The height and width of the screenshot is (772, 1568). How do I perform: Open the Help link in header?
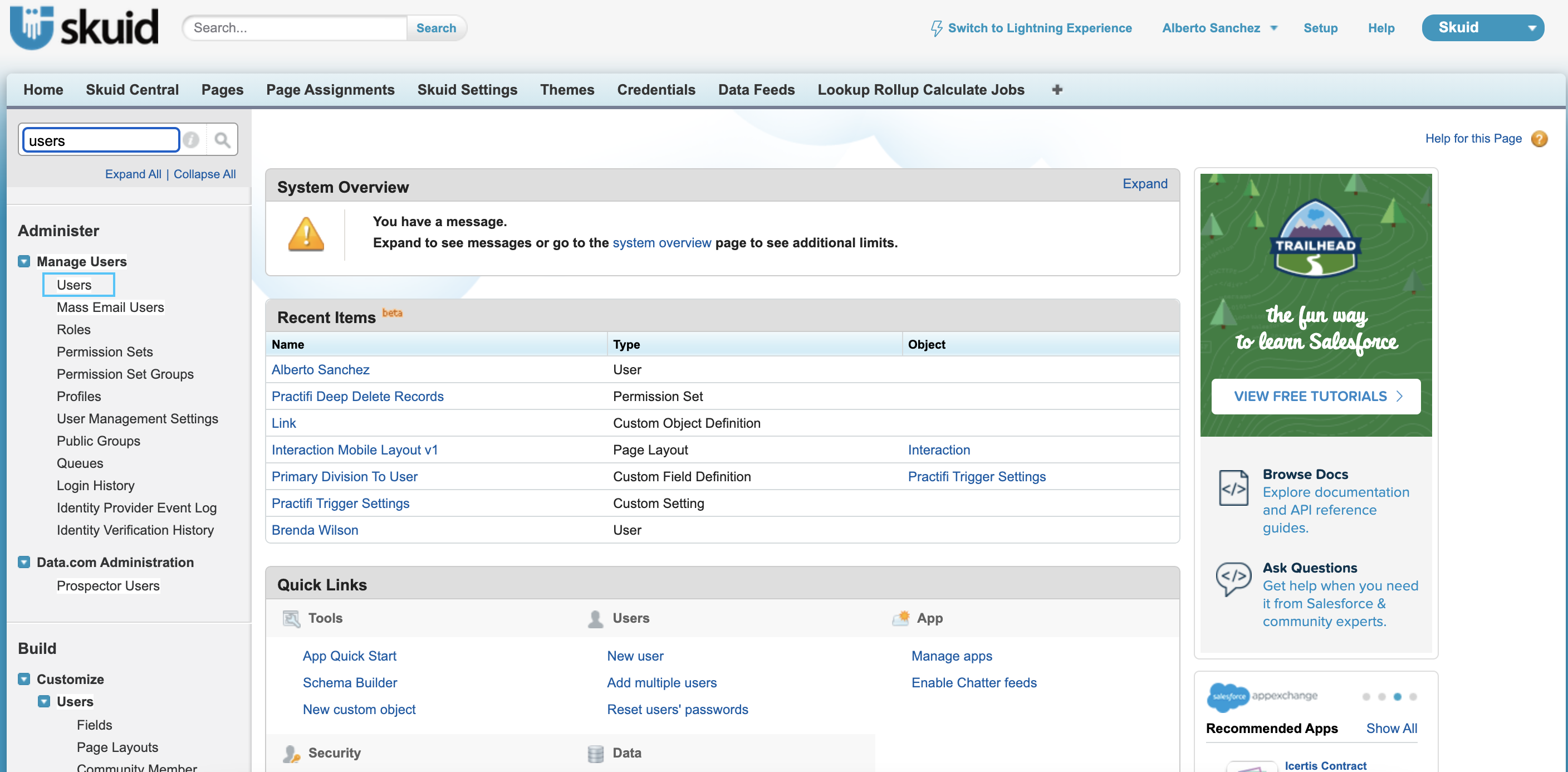tap(1380, 28)
